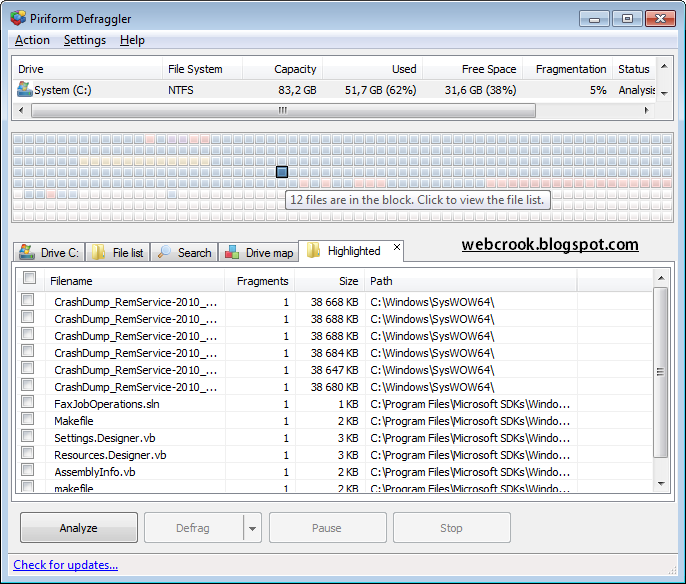The image size is (686, 584).
Task: Sort the file list by Filename column
Action: pyautogui.click(x=135, y=281)
